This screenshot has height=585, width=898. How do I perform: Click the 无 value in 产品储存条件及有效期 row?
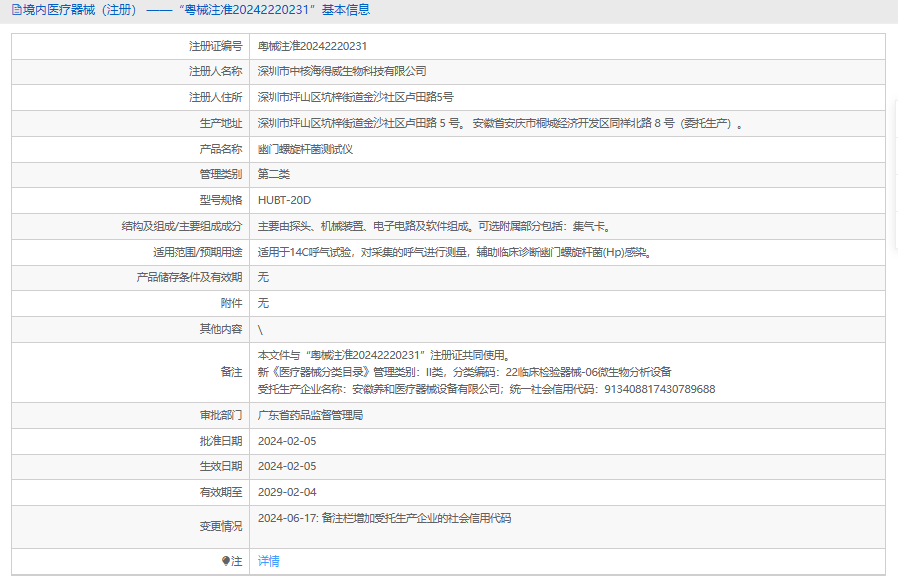[263, 277]
